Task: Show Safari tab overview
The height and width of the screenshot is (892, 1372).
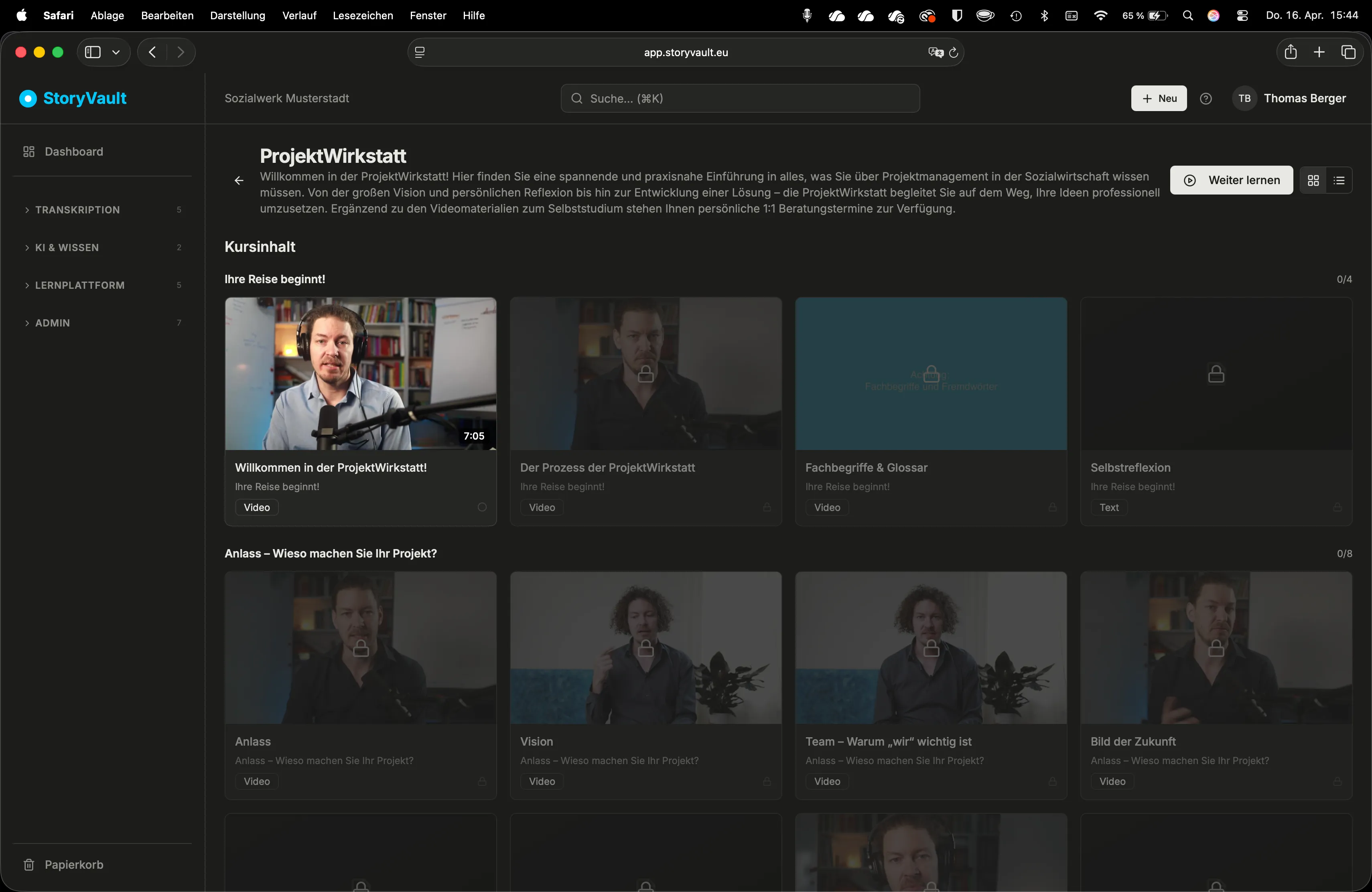Action: tap(1348, 53)
